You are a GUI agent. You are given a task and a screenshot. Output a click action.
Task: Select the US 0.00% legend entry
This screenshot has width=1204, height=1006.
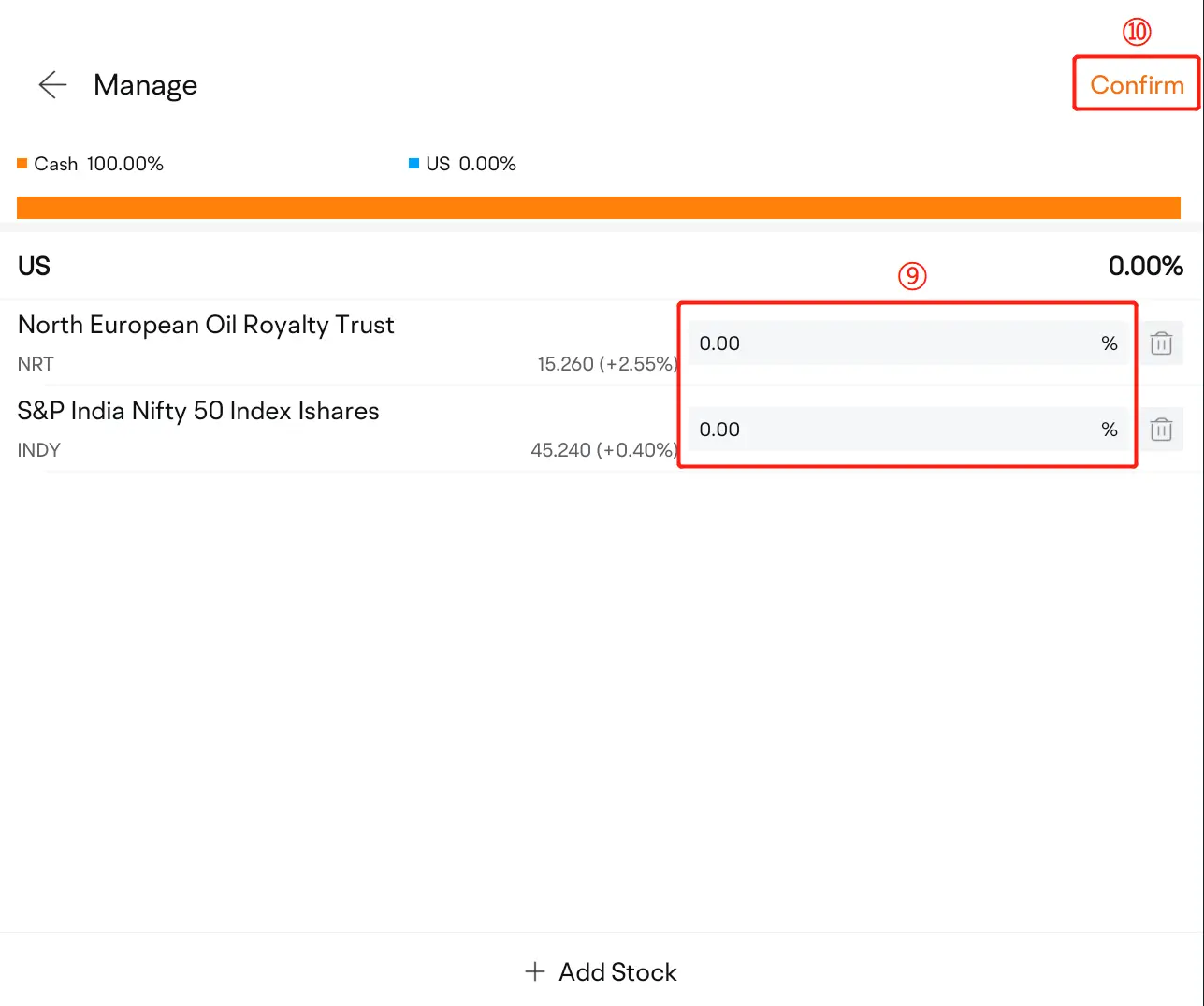tap(462, 164)
